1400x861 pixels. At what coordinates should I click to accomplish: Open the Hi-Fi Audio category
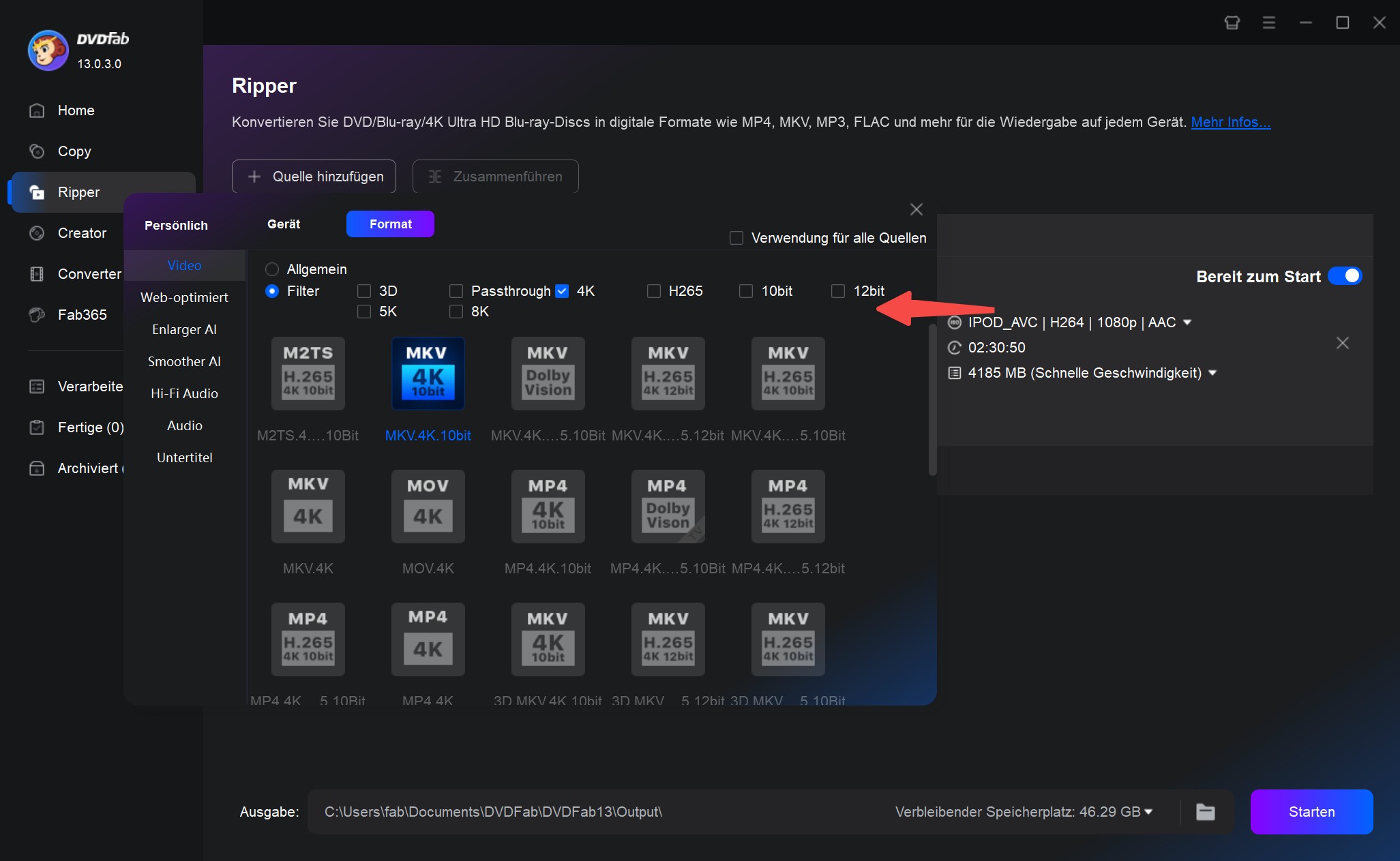[184, 393]
